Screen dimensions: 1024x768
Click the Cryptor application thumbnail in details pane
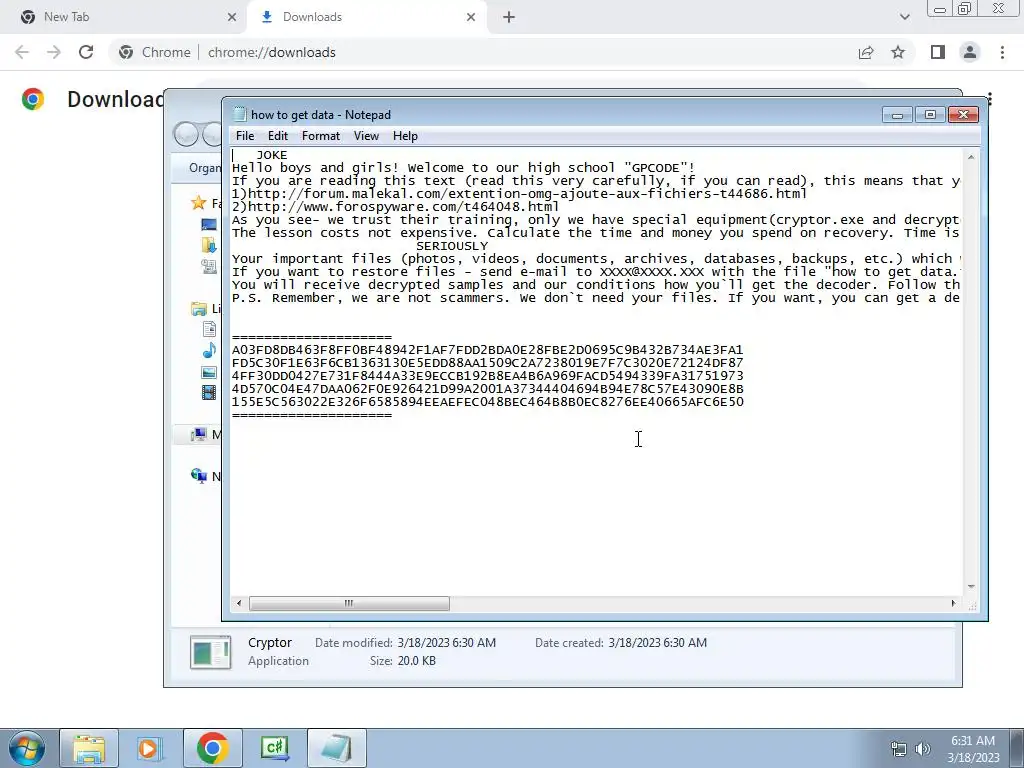(x=210, y=652)
